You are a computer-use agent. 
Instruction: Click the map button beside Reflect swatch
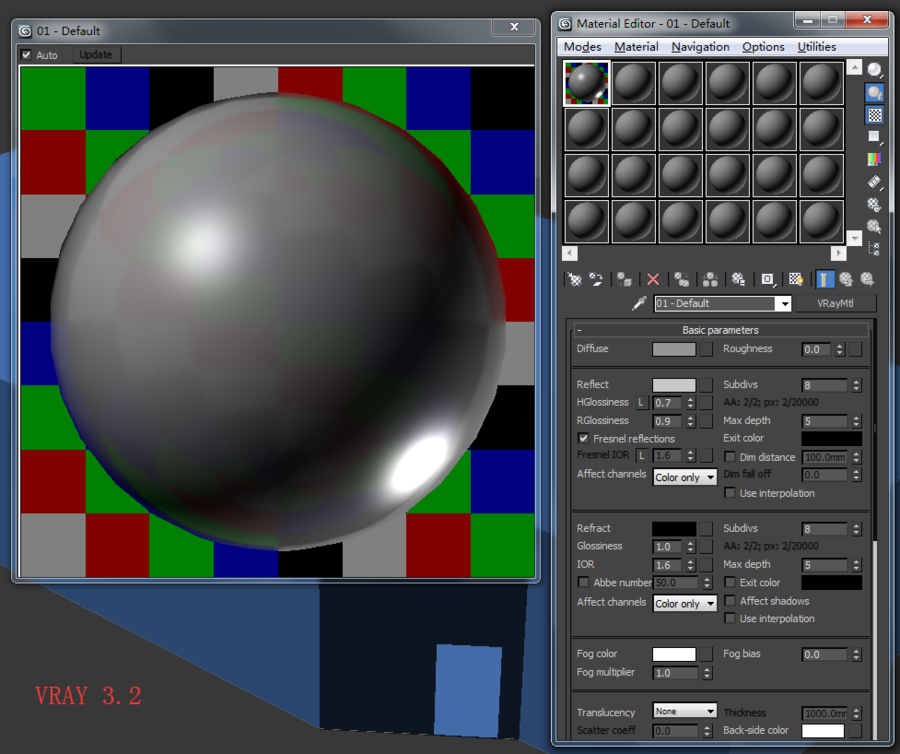point(706,385)
